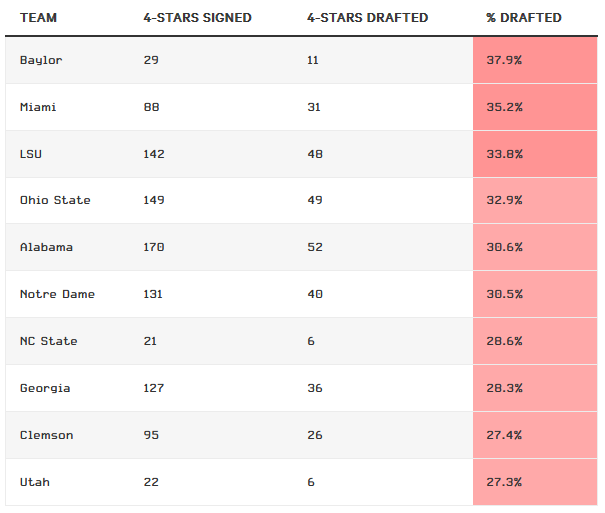The height and width of the screenshot is (513, 605).
Task: Sort by 4-STARS SIGNED column header
Action: click(x=197, y=18)
